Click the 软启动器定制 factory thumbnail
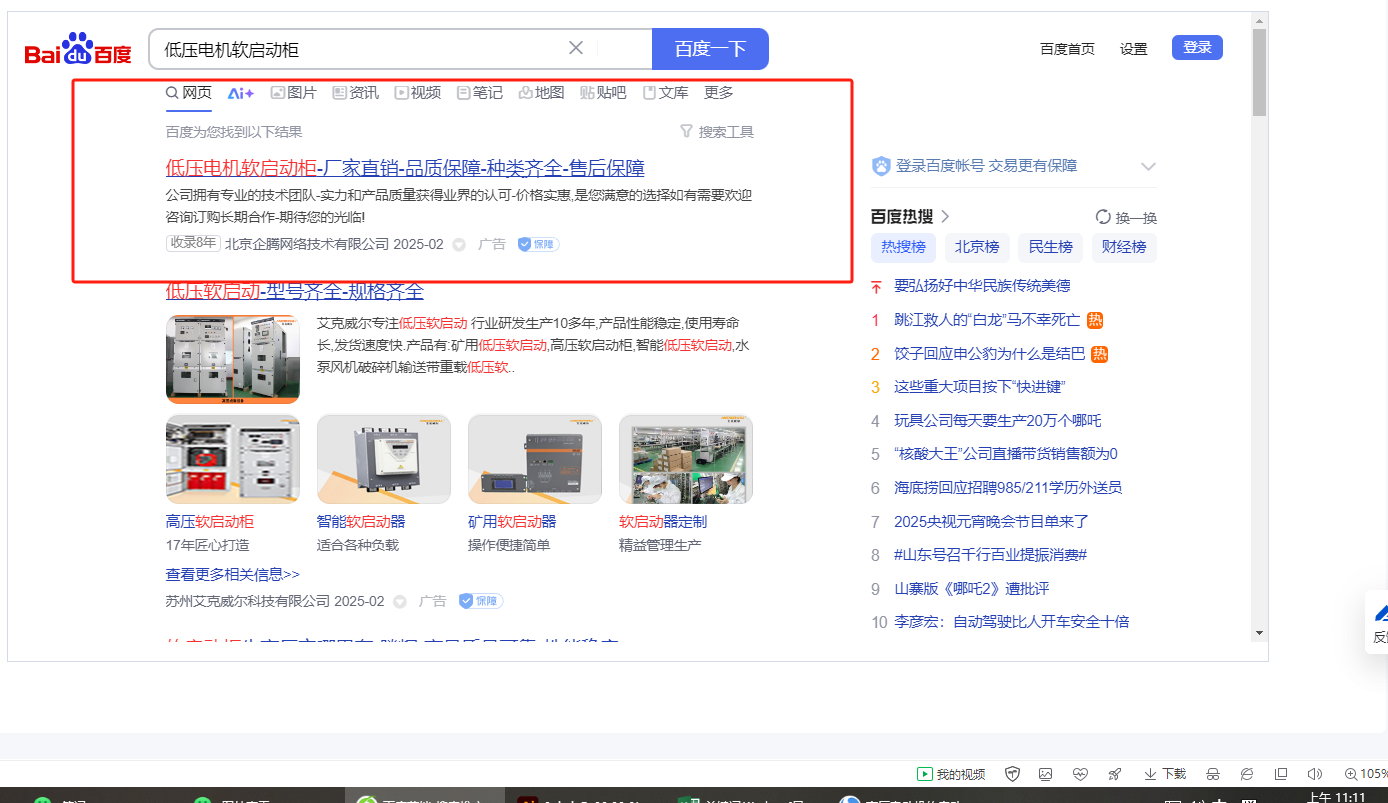1388x803 pixels. click(686, 459)
